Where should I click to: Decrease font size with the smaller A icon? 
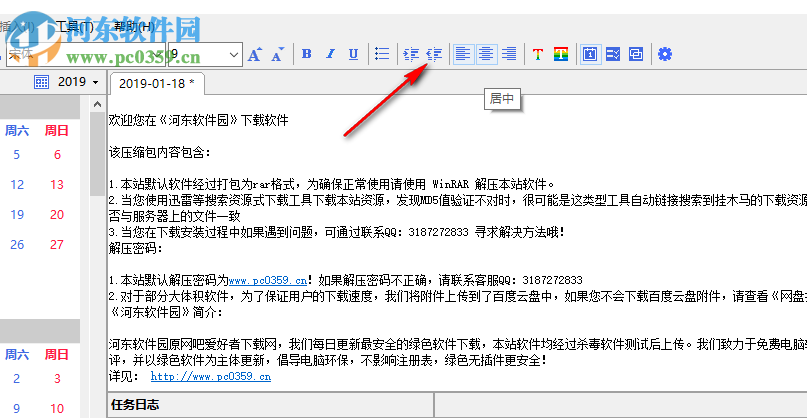coord(278,54)
